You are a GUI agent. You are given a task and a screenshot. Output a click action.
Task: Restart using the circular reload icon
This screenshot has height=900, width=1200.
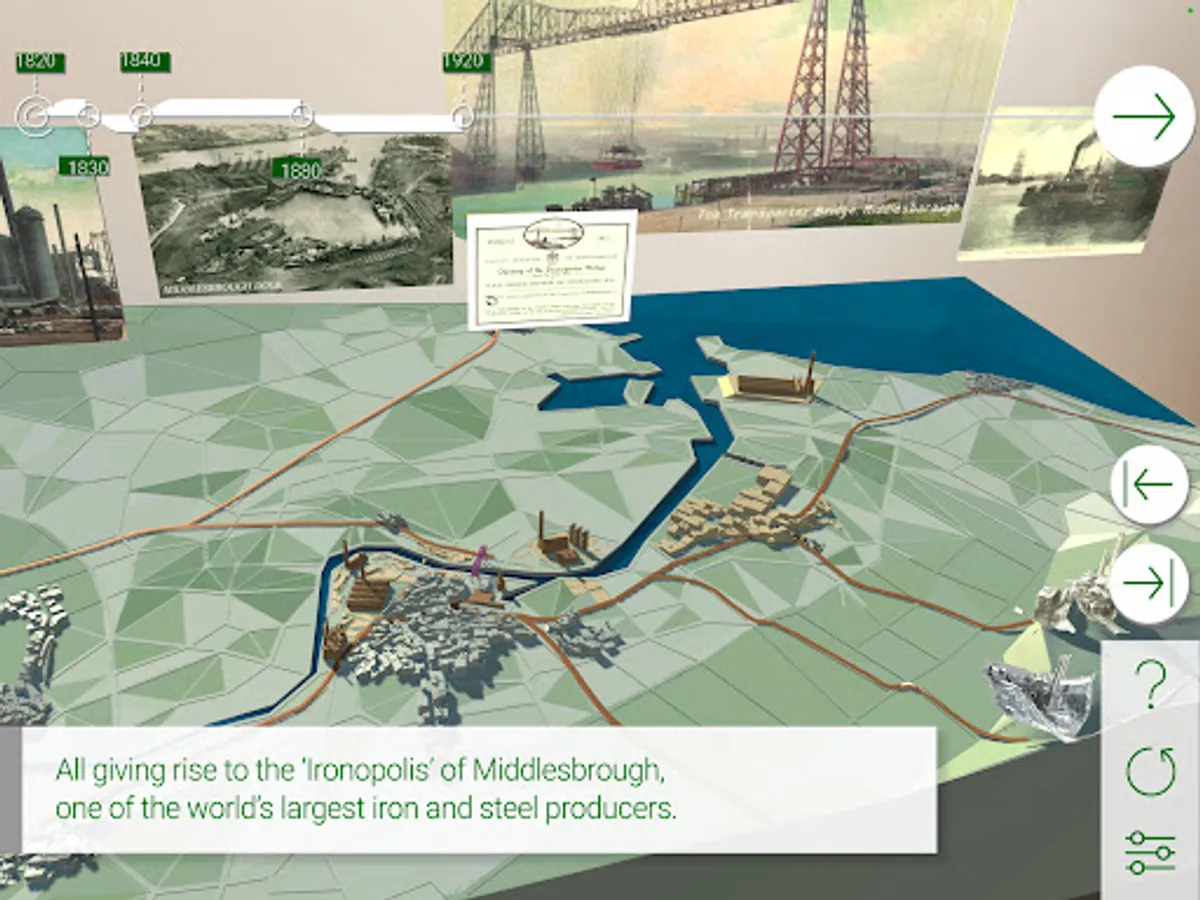click(x=1150, y=771)
